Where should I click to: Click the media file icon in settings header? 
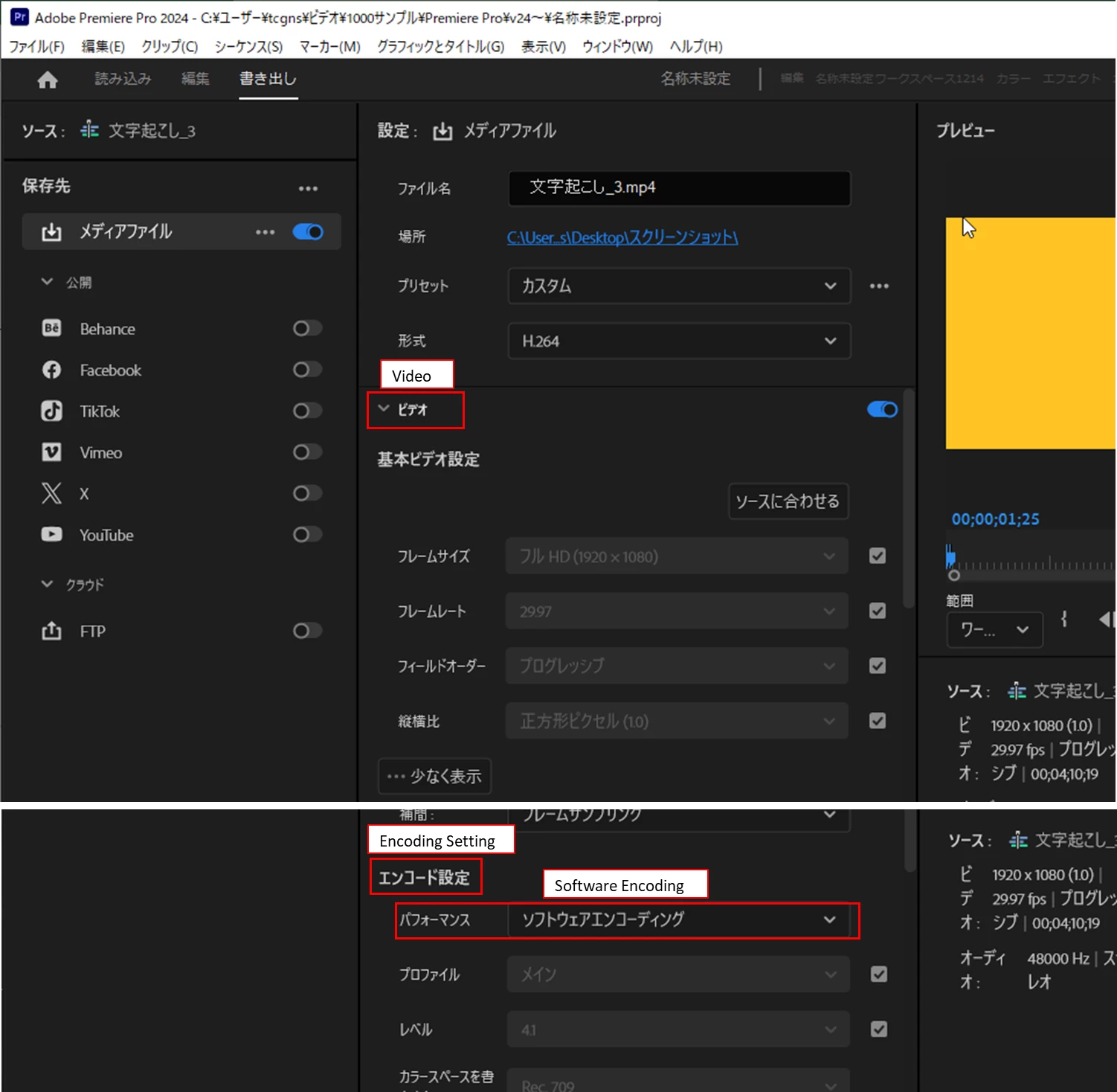tap(442, 132)
